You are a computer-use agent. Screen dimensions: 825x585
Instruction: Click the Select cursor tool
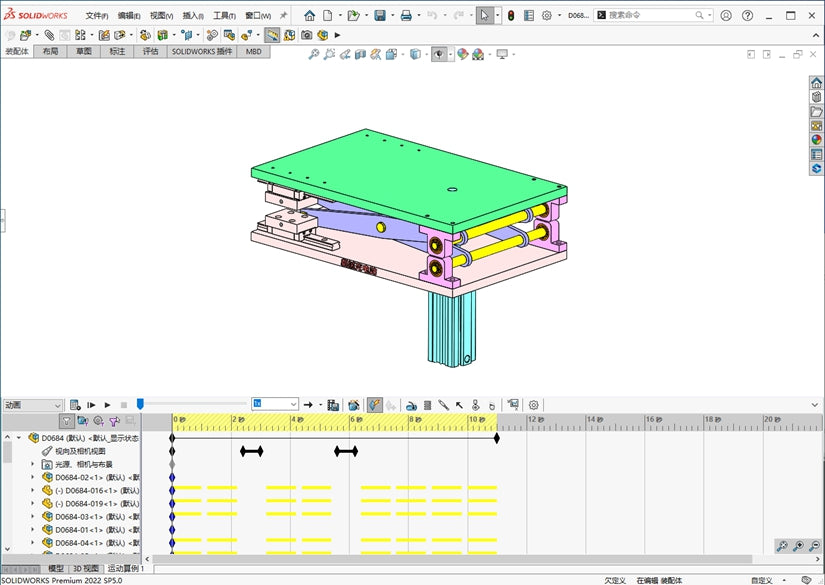484,16
